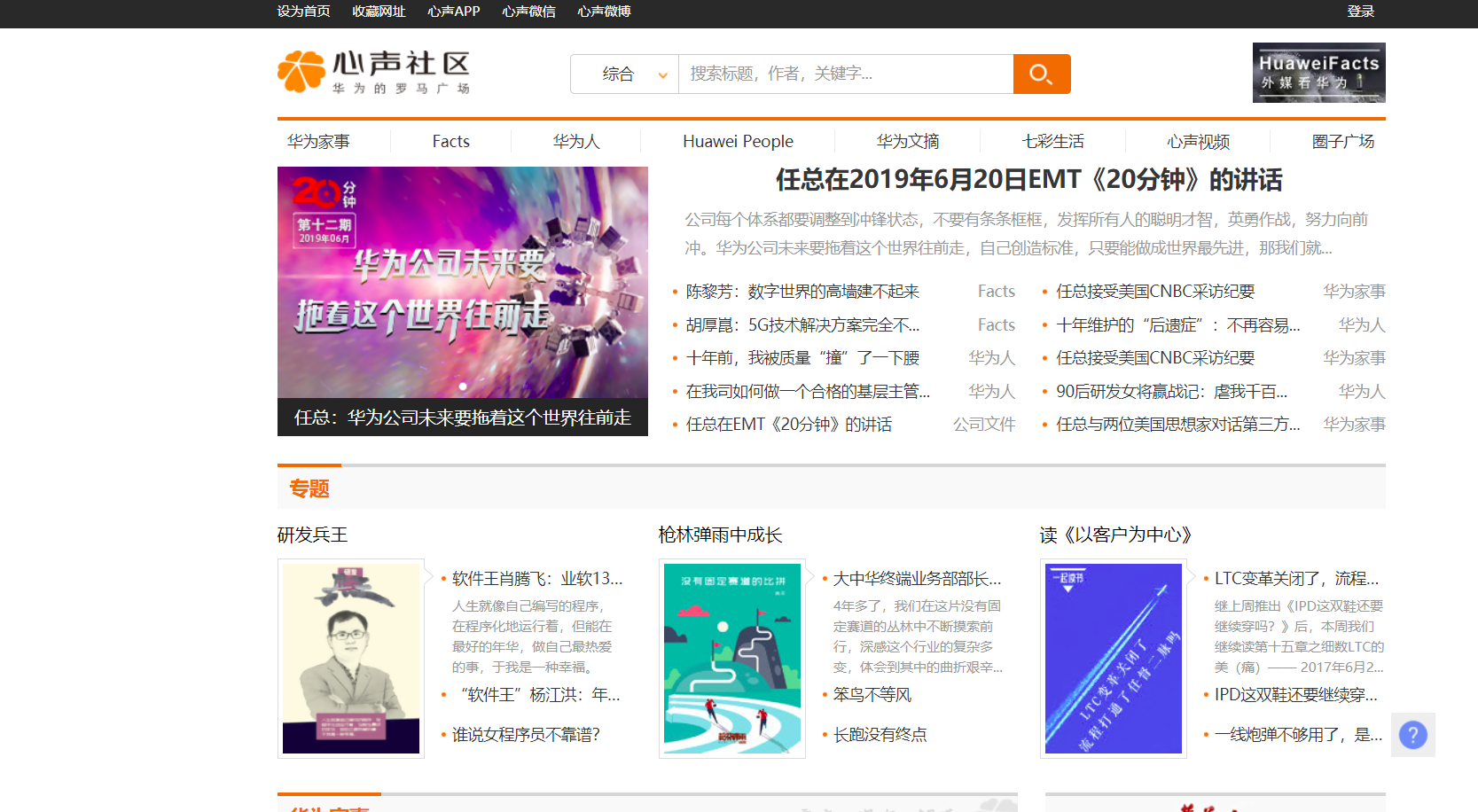Open the 心声视频 section
Viewport: 1478px width, 812px height.
coord(1198,141)
